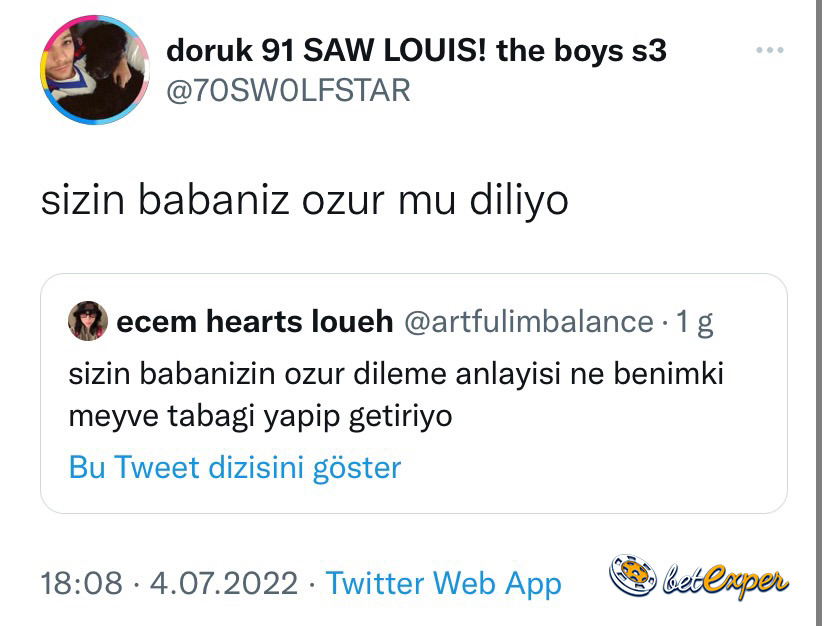Click the betExper logo text

[726, 581]
